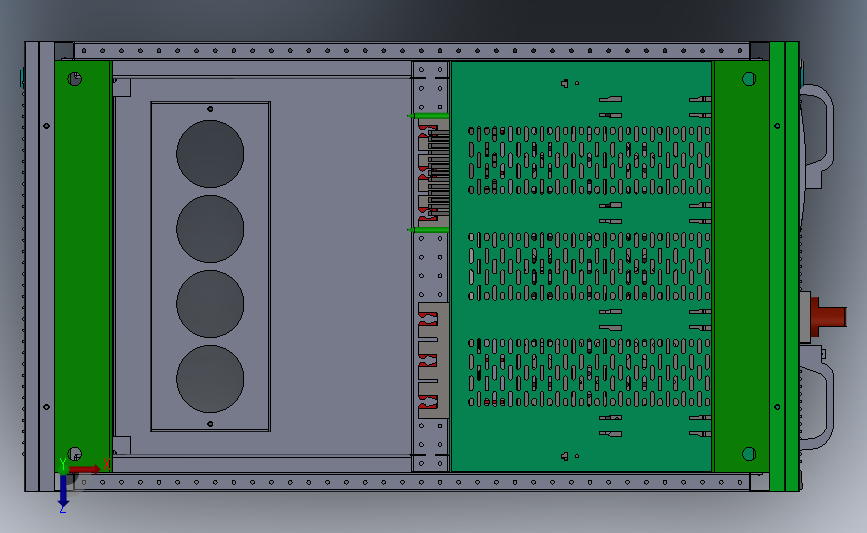Click the blue Z axis arrow of triad
This screenshot has width=867, height=533.
pyautogui.click(x=64, y=490)
